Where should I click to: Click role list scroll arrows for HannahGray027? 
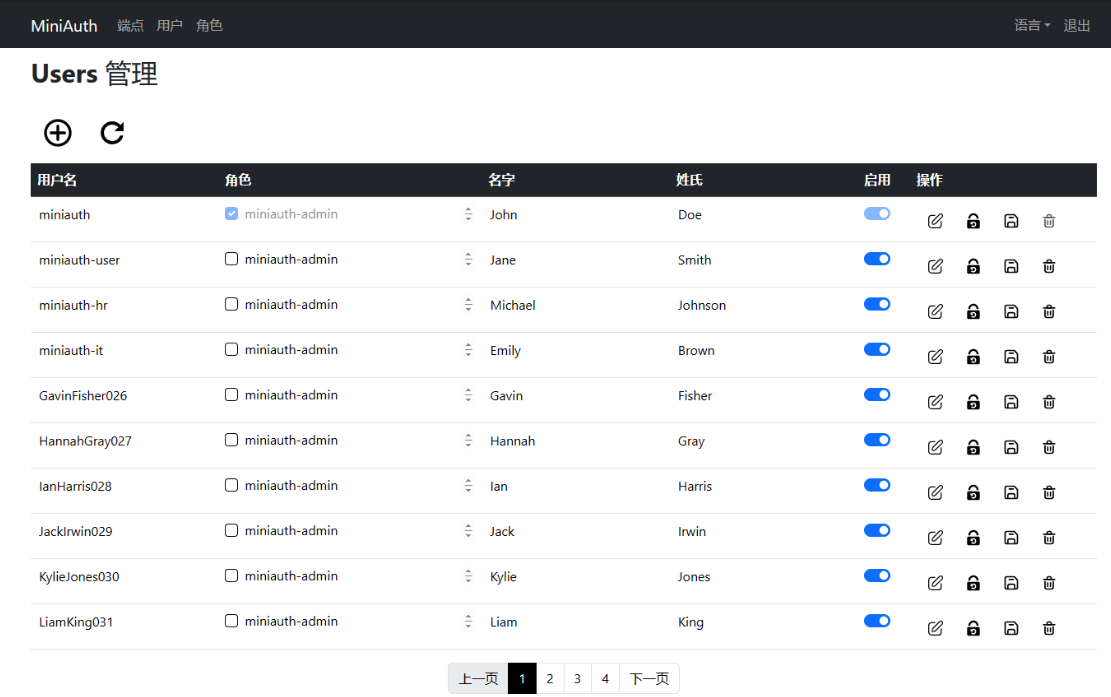click(468, 440)
